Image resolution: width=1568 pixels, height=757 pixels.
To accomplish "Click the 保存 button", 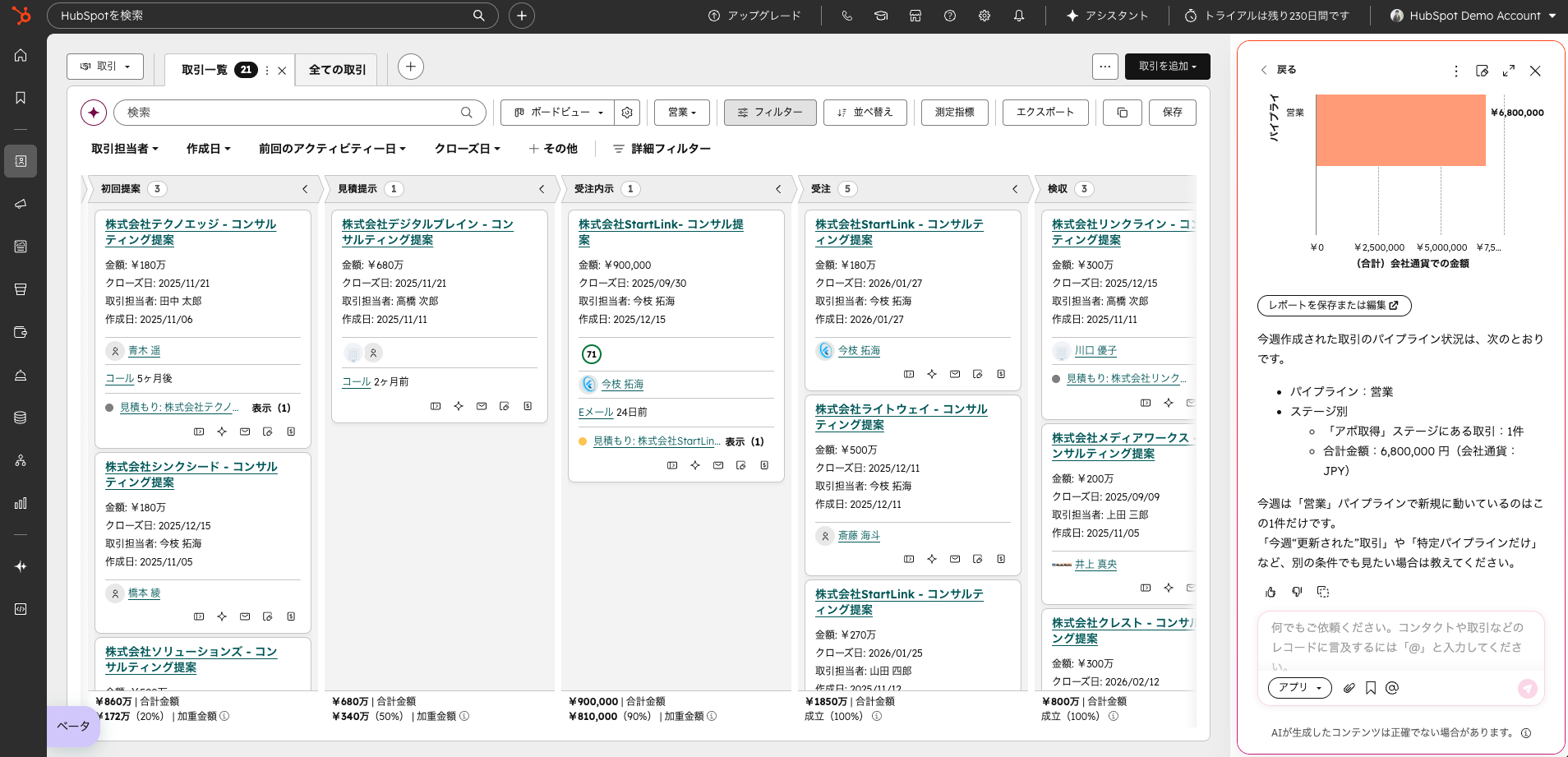I will coord(1173,113).
